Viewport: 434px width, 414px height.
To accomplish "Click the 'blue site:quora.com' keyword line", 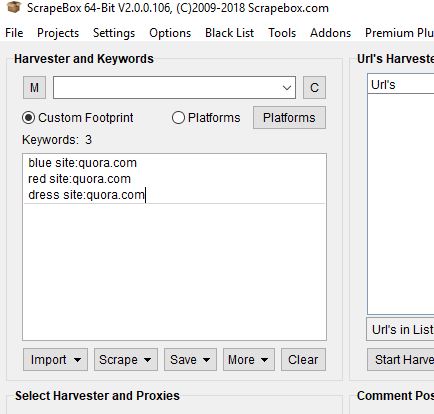I will point(82,163).
